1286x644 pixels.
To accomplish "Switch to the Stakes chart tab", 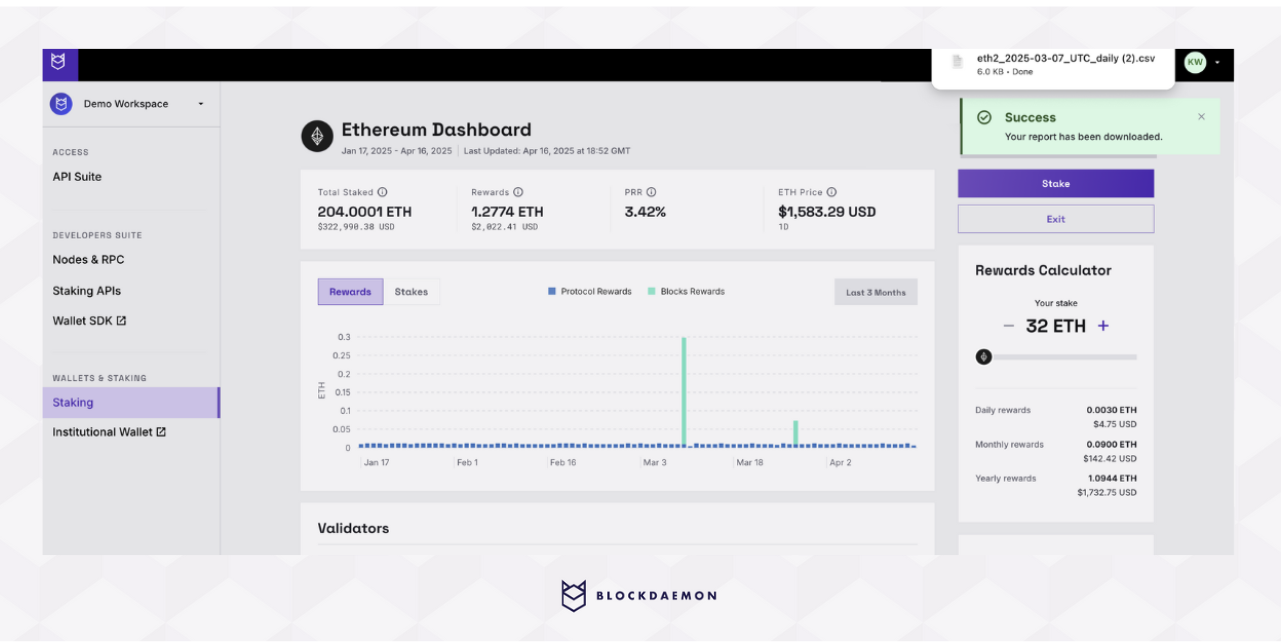I will (411, 292).
